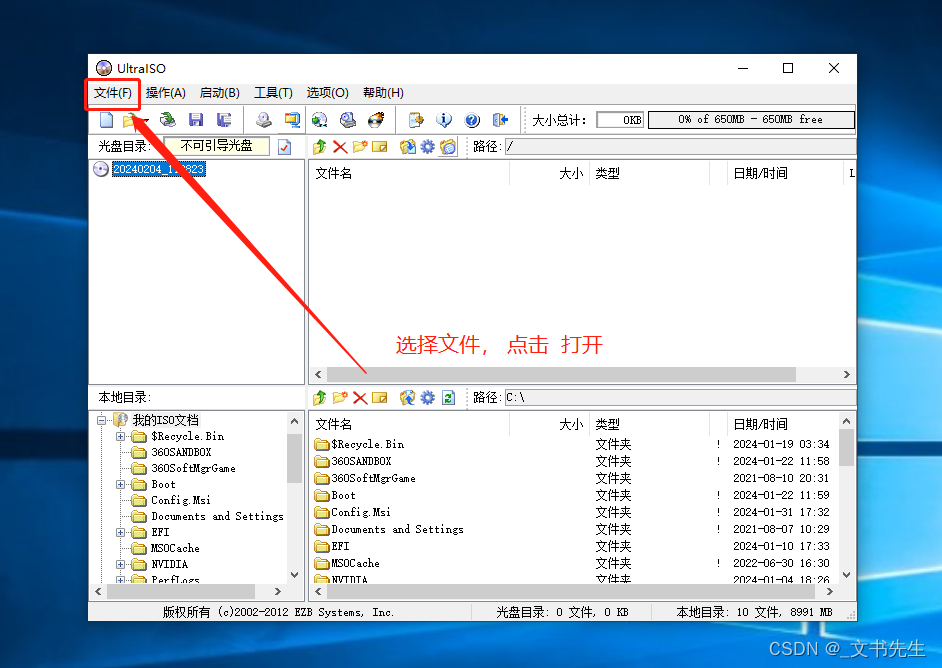Open the 启动(B) menu

click(x=219, y=93)
